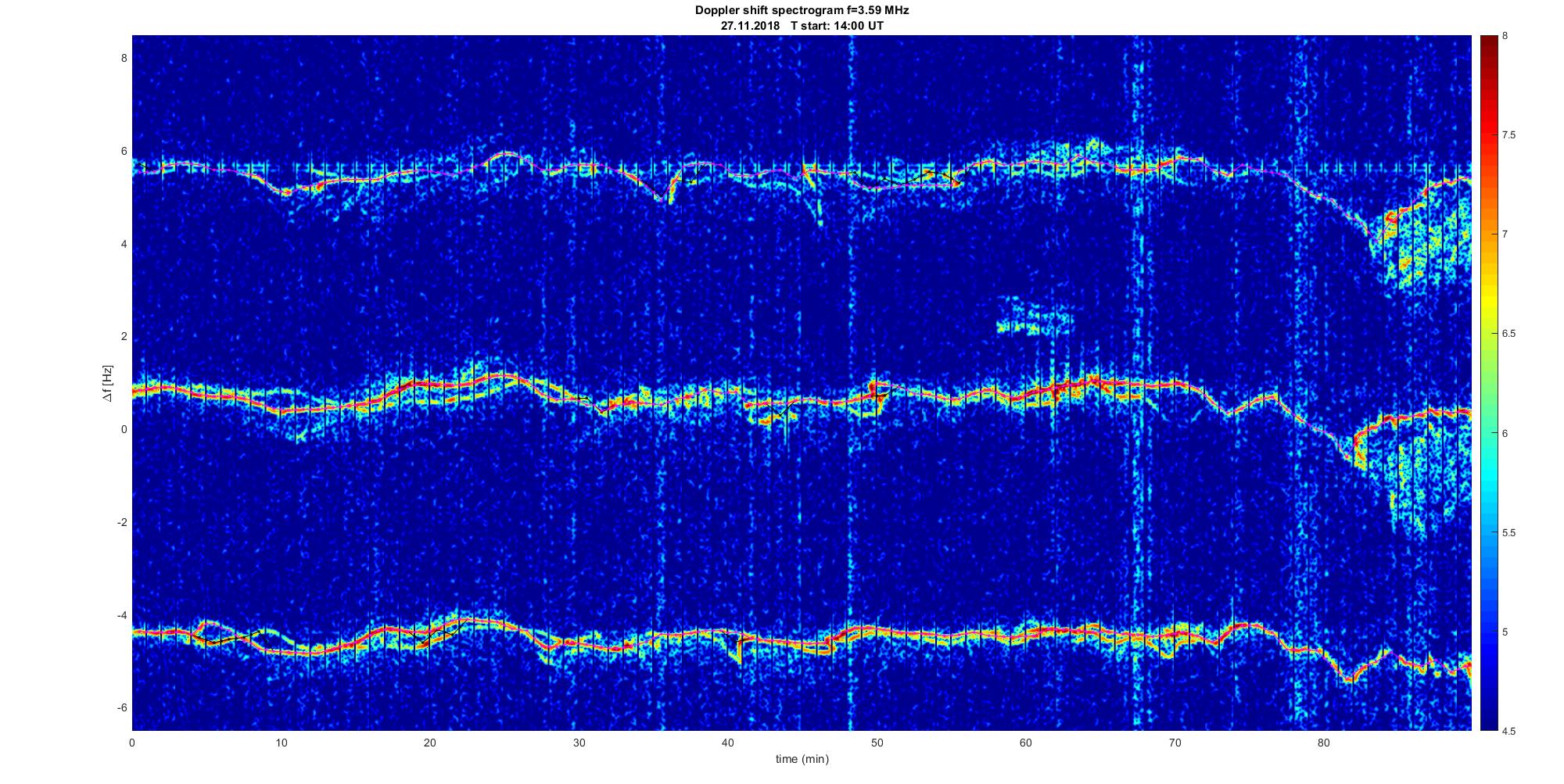Click the title "Doppler shift spectrogram f=3.59 MHz"
The height and width of the screenshot is (784, 1564).
point(802,11)
